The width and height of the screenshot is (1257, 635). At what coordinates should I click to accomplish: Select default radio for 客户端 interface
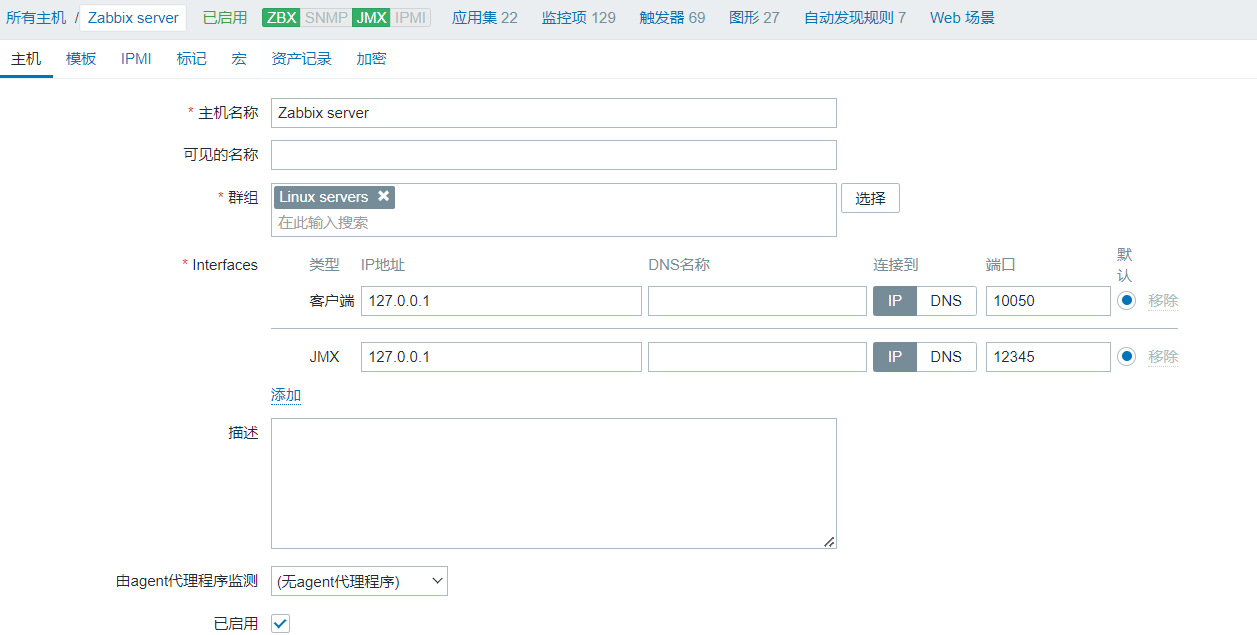(1127, 300)
